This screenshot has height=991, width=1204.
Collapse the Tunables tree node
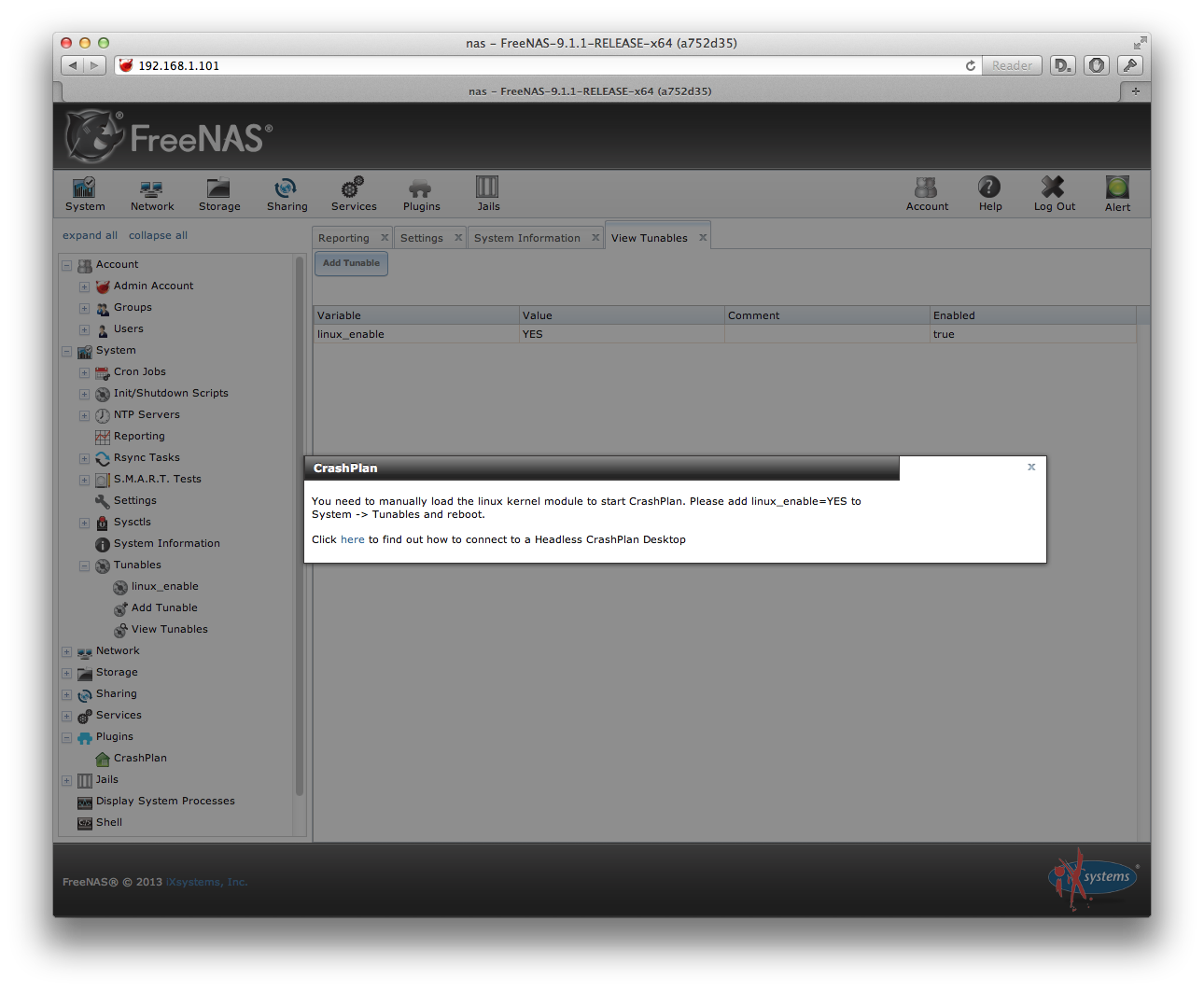click(x=84, y=565)
